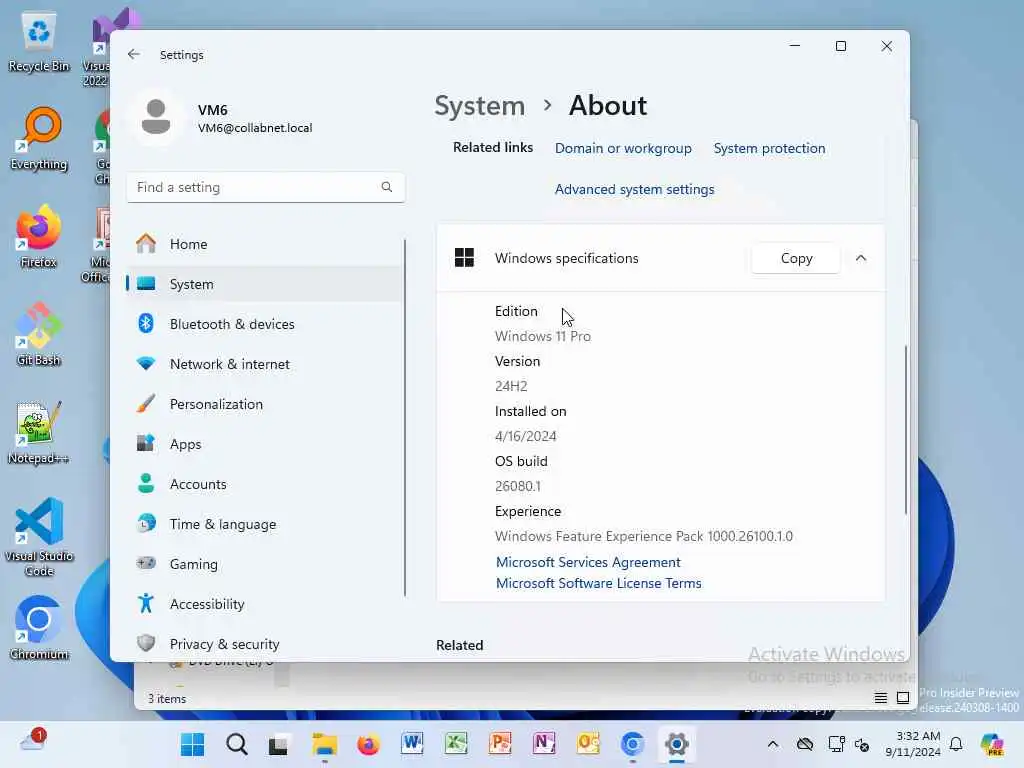Copy the Windows specifications
Screen dimensions: 1024x768
[x=796, y=259]
